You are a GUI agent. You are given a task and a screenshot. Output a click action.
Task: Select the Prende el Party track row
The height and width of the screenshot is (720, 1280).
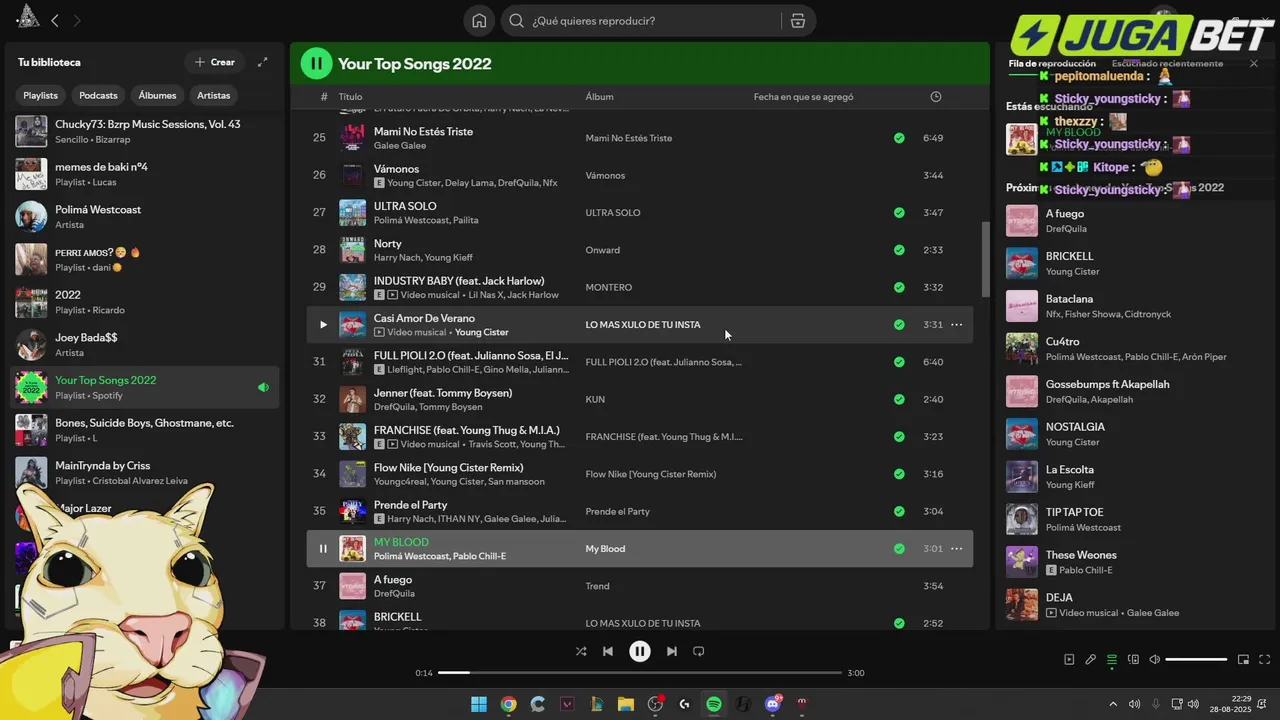click(x=639, y=511)
